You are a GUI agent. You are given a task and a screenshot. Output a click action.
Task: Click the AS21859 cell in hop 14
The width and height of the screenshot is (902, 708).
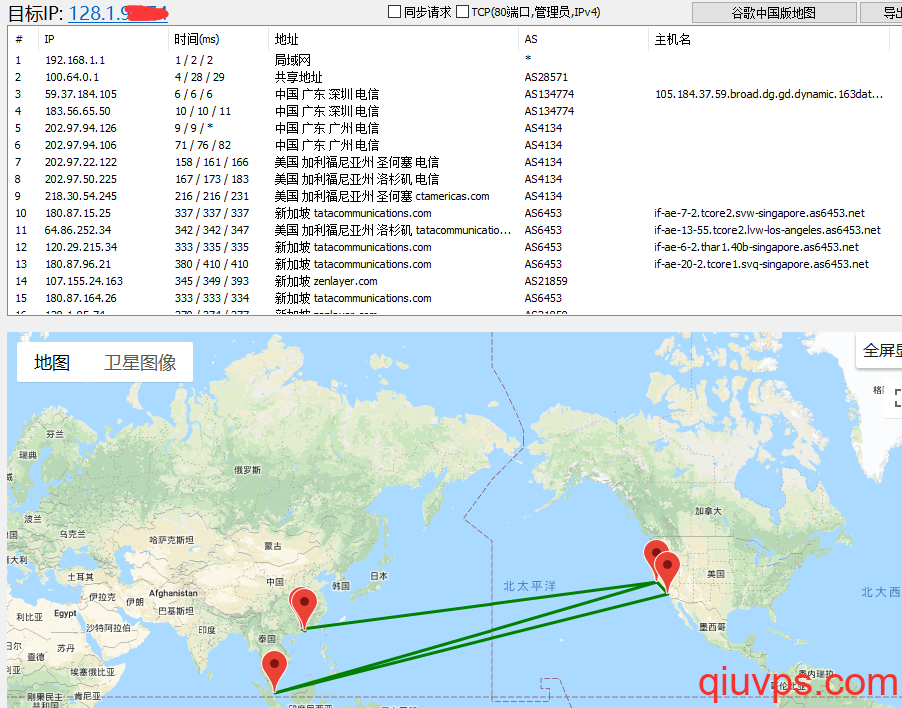[x=546, y=281]
